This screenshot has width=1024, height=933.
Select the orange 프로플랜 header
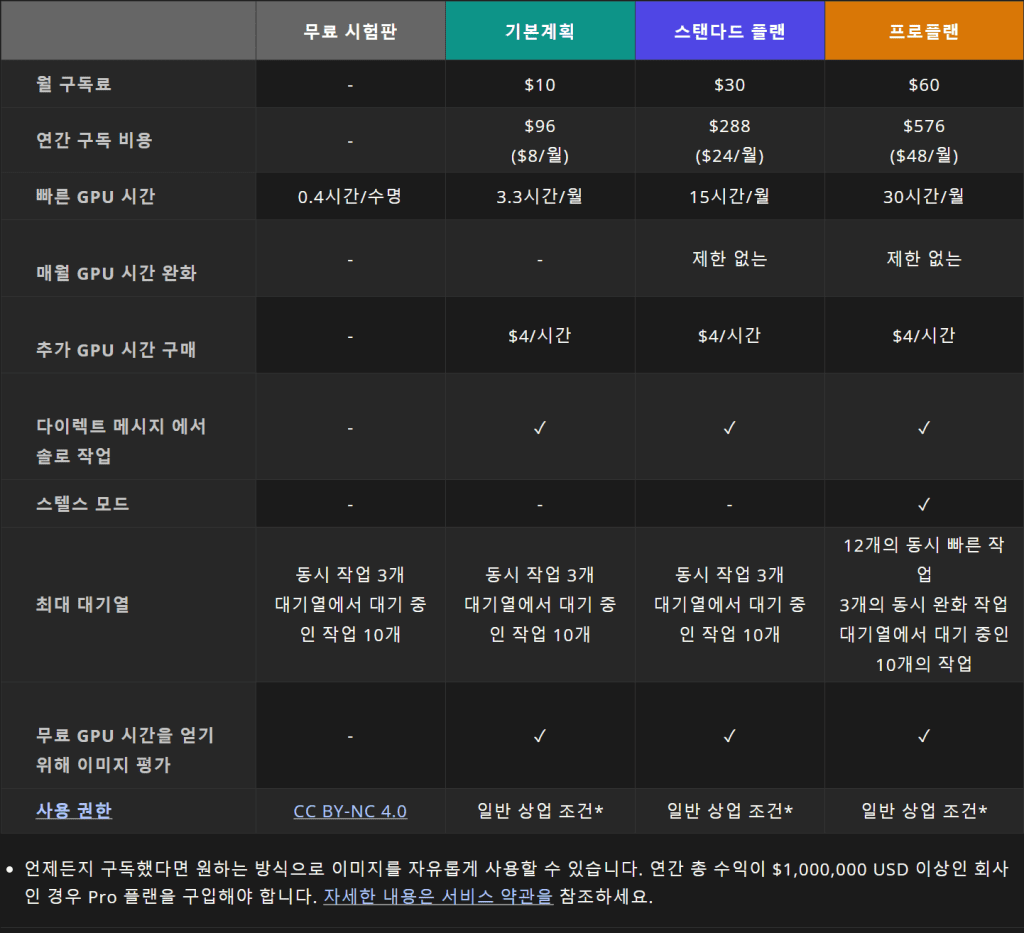coord(924,31)
